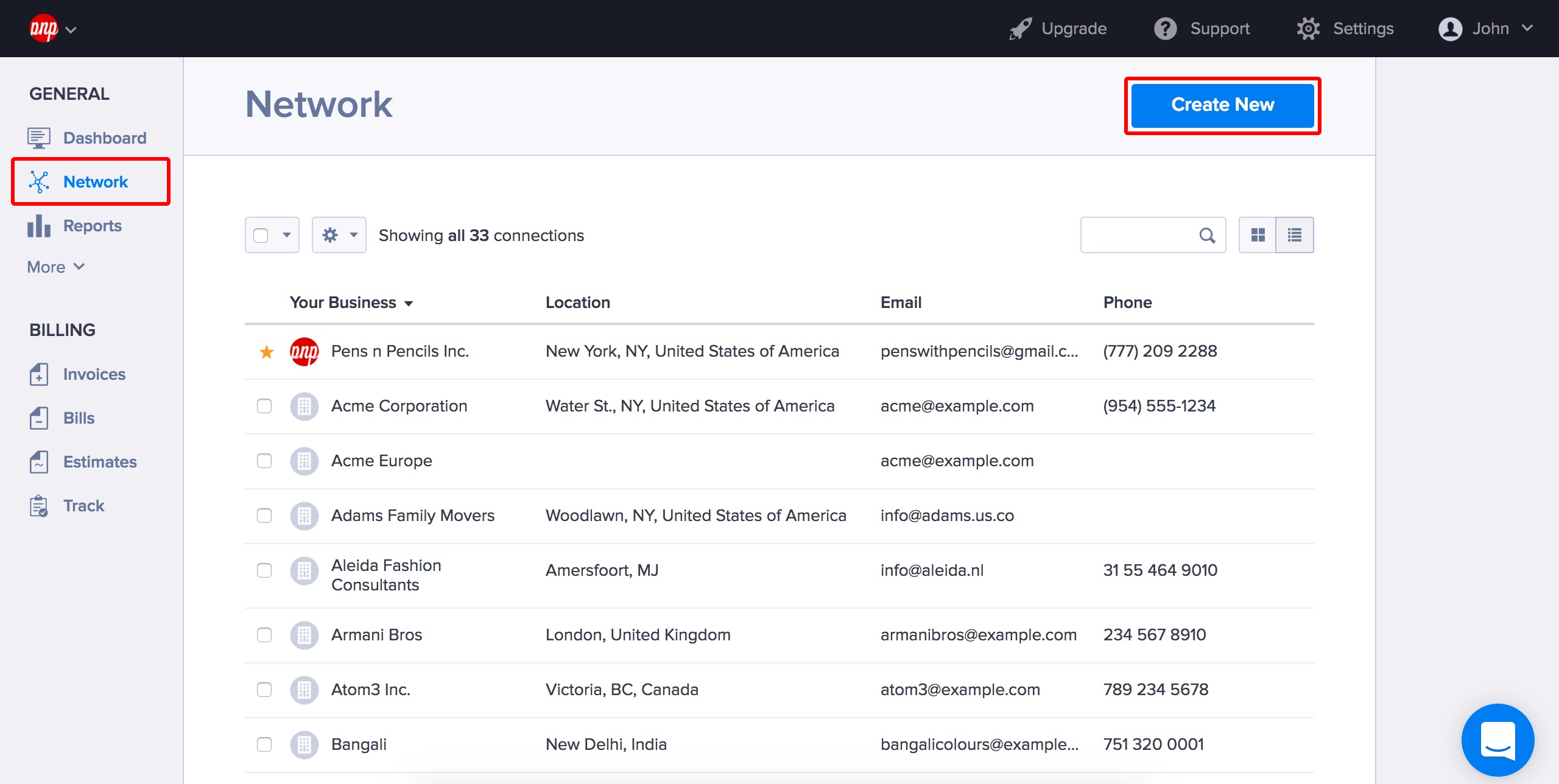The width and height of the screenshot is (1559, 784).
Task: Check the Acme Corporation checkbox
Action: click(x=264, y=406)
